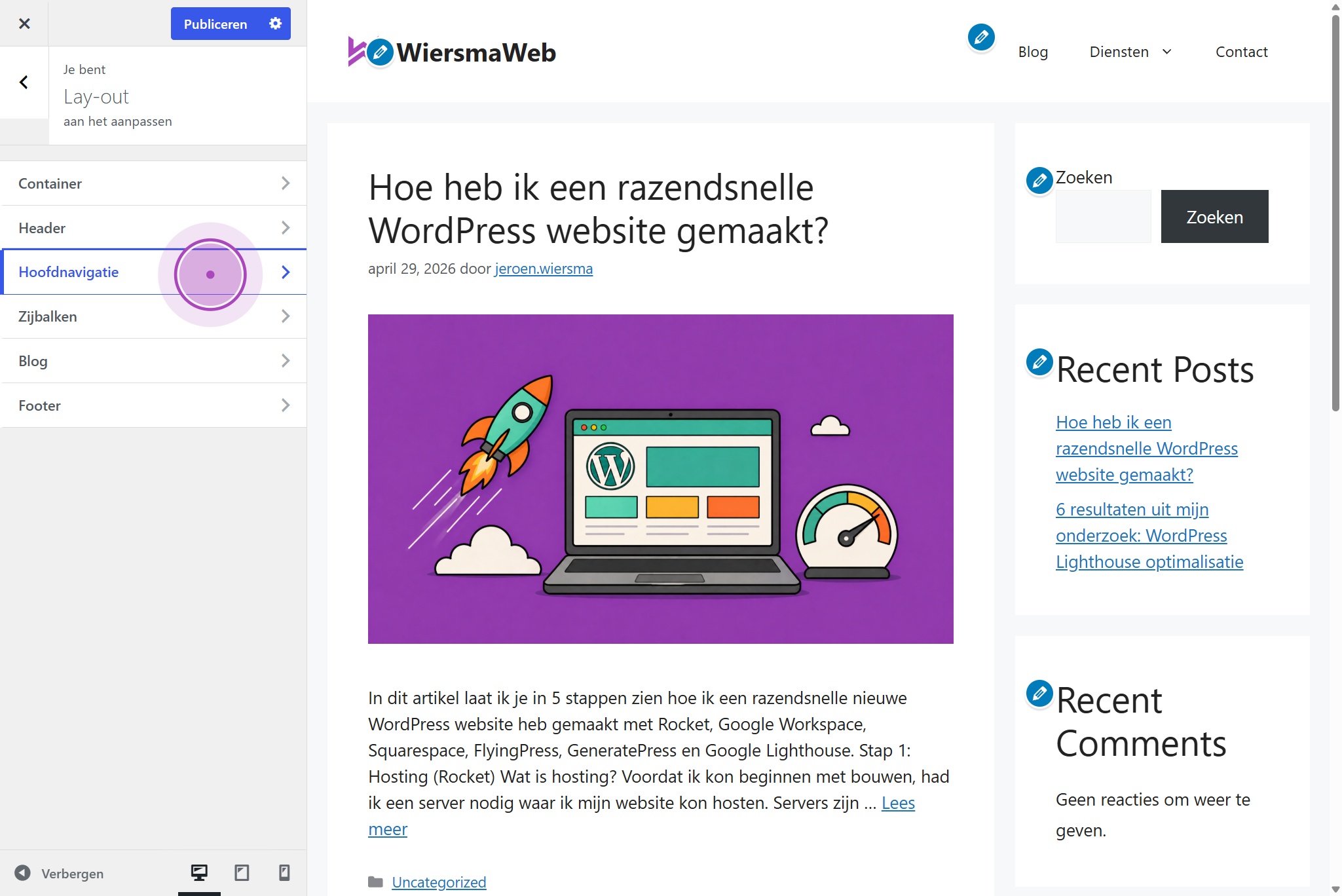Screen dimensions: 1342x896
Task: Click the folder icon beside Uncategorized
Action: point(375,882)
